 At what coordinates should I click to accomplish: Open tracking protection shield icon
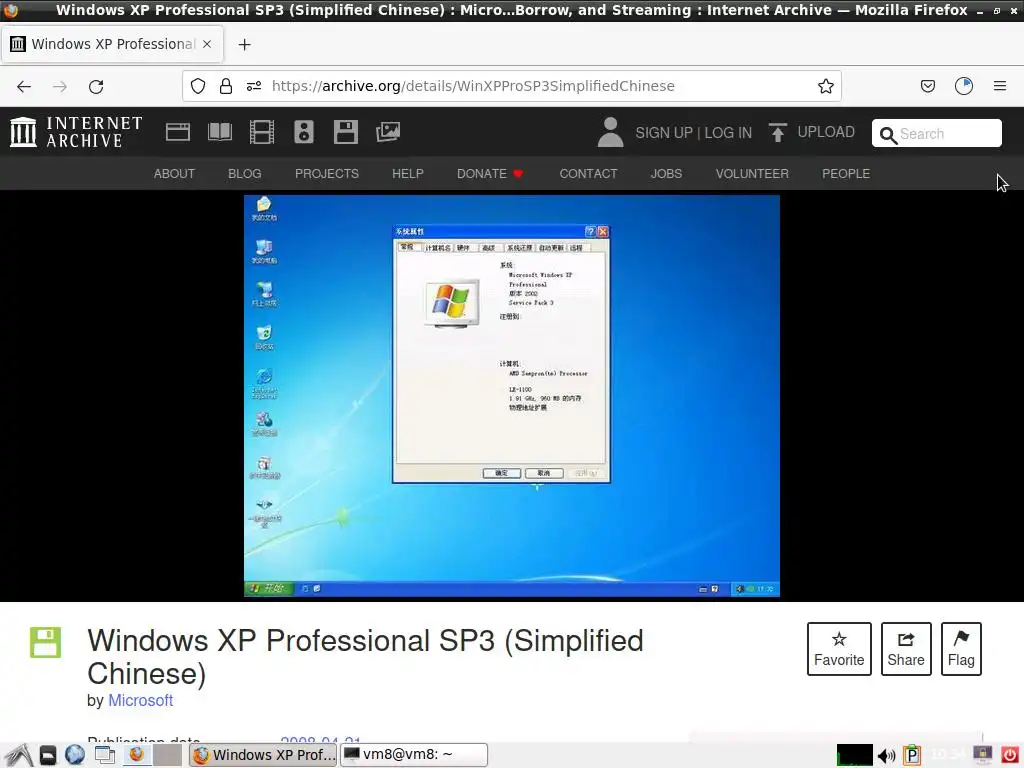click(198, 86)
